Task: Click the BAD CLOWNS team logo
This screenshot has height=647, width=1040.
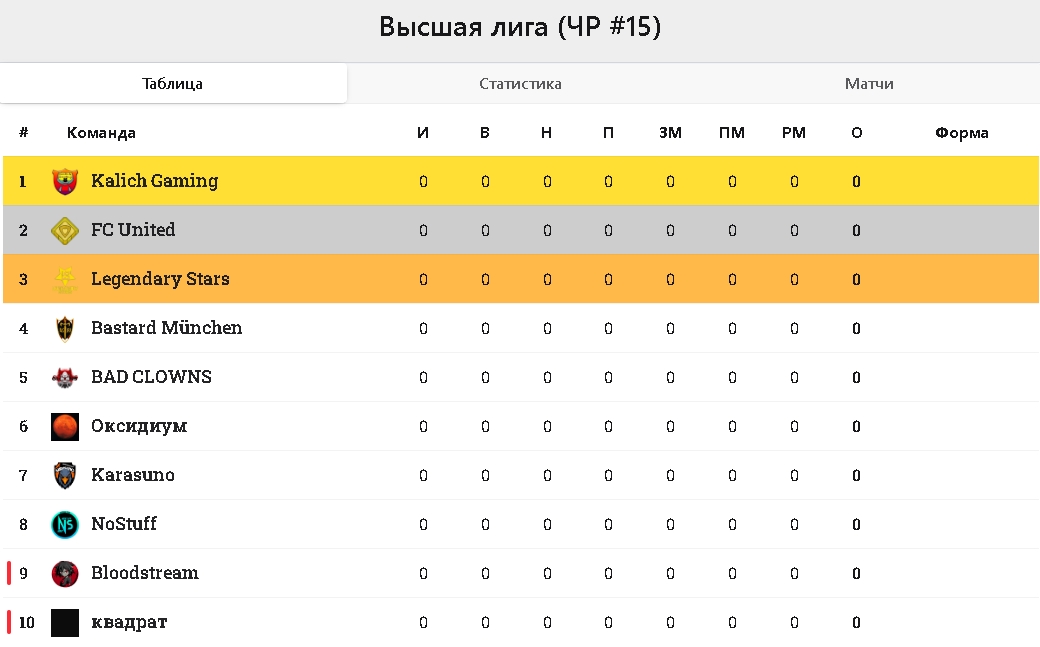Action: (x=65, y=377)
